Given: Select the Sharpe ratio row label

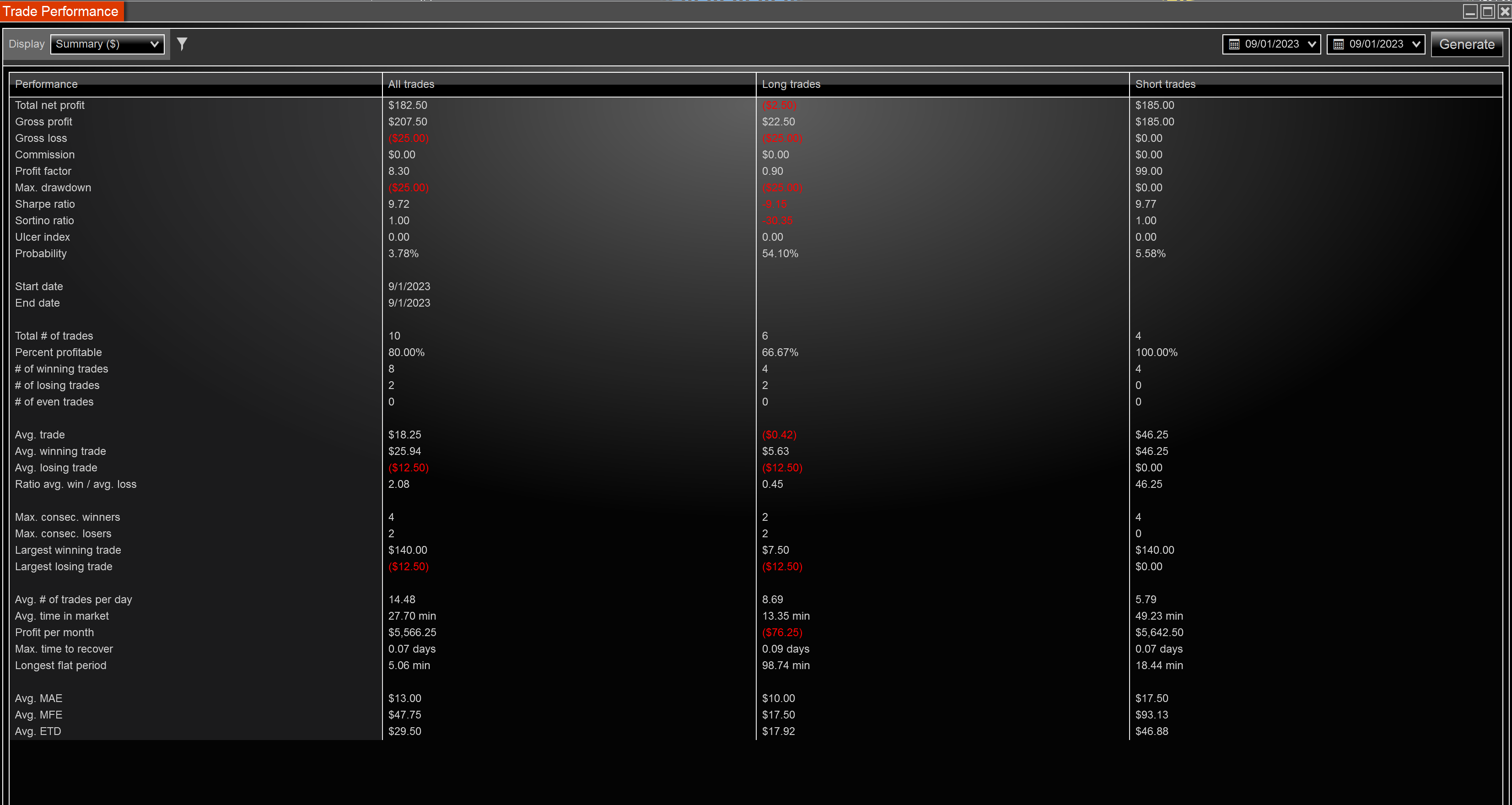Looking at the screenshot, I should click(45, 204).
